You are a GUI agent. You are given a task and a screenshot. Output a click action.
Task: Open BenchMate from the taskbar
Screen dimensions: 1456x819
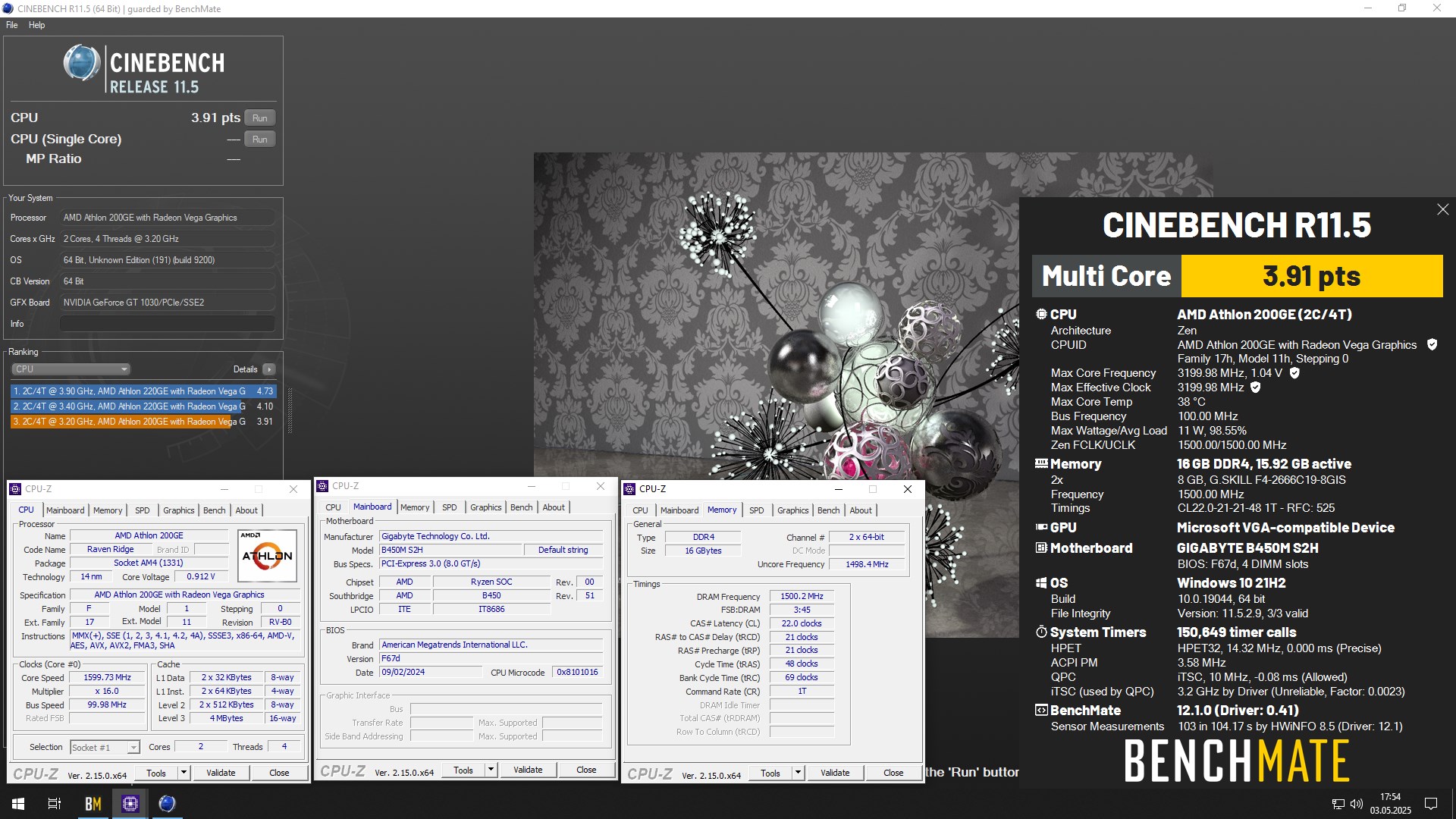tap(93, 804)
